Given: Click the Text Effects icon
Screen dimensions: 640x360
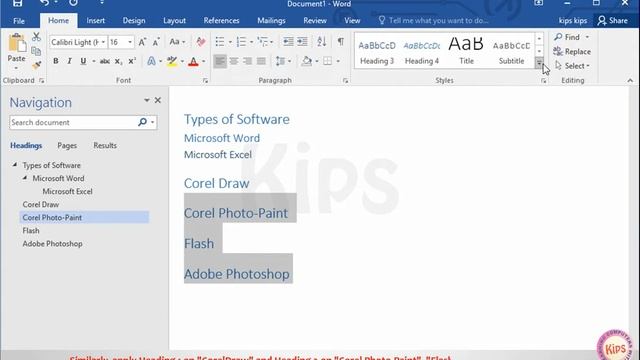Looking at the screenshot, I should 151,61.
